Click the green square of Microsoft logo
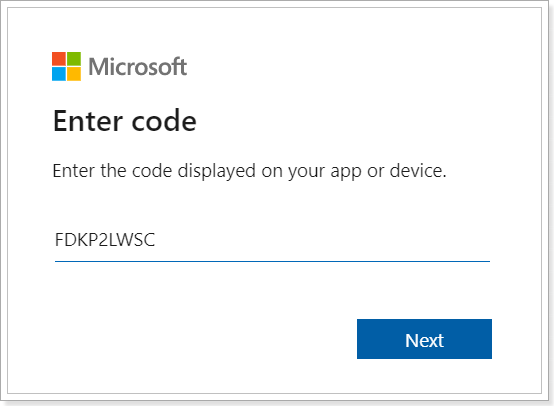The image size is (554, 406). pos(74,59)
